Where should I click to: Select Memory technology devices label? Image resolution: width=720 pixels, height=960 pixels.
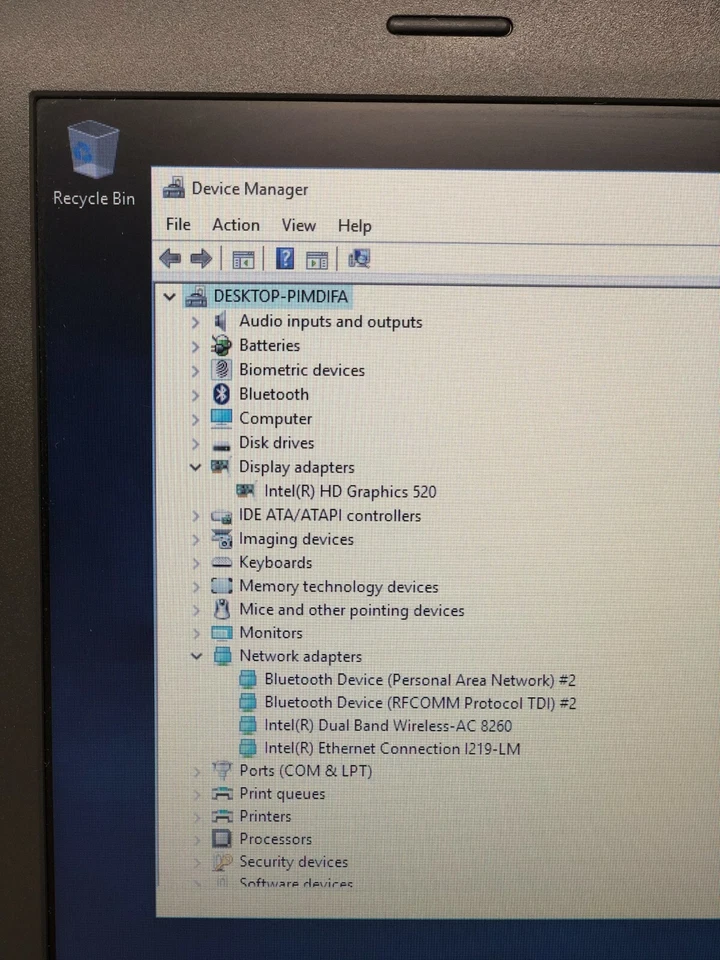(339, 587)
